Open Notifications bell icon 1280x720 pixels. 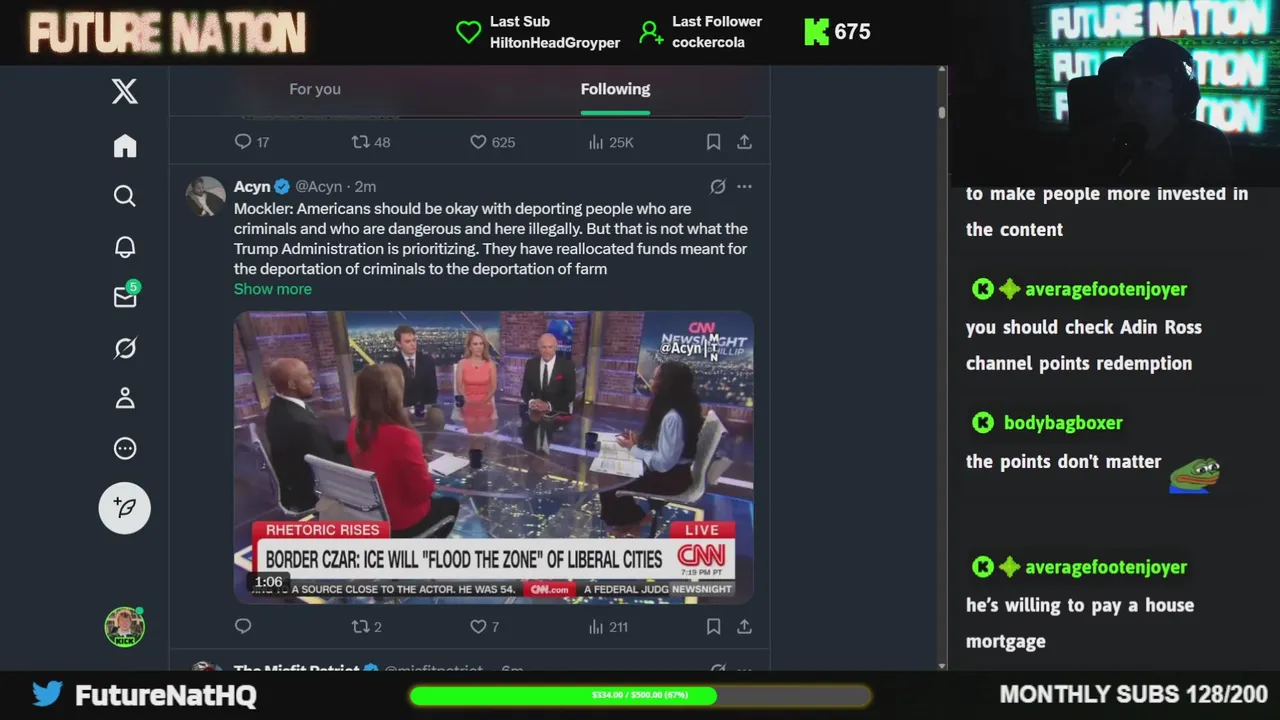click(x=125, y=247)
